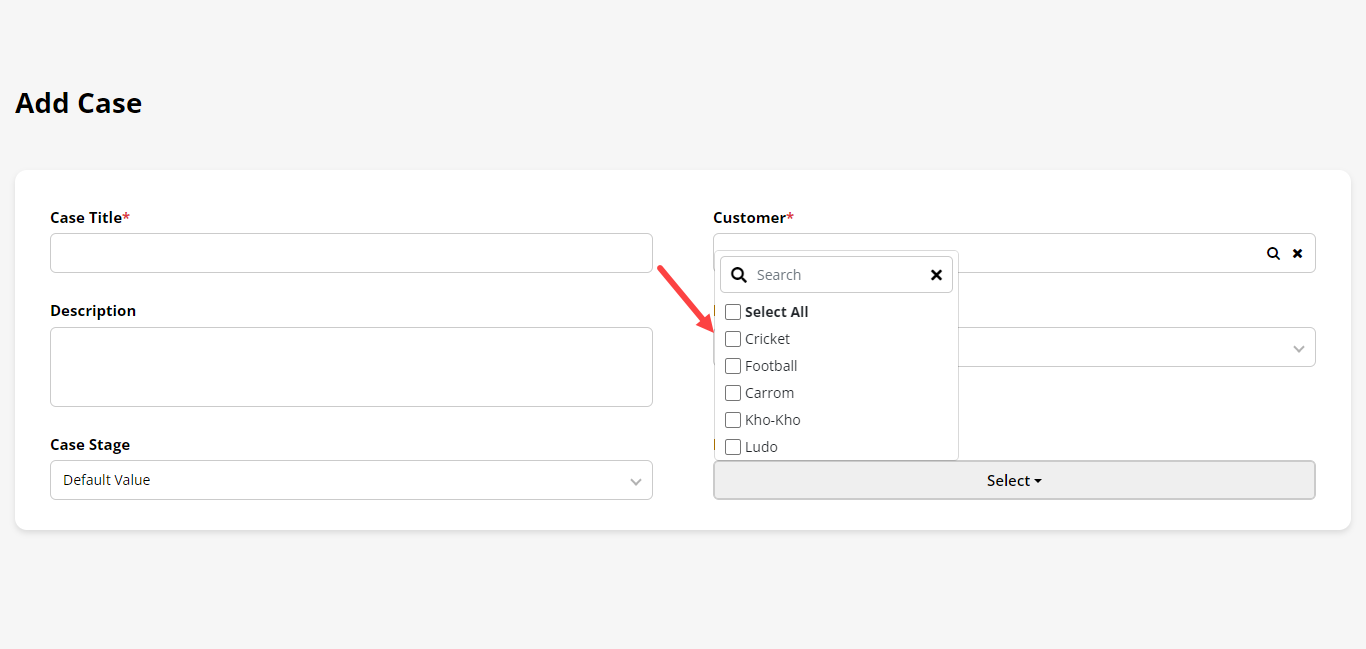
Task: Expand the dropdown partly hidden behind the options list
Action: [x=1298, y=348]
